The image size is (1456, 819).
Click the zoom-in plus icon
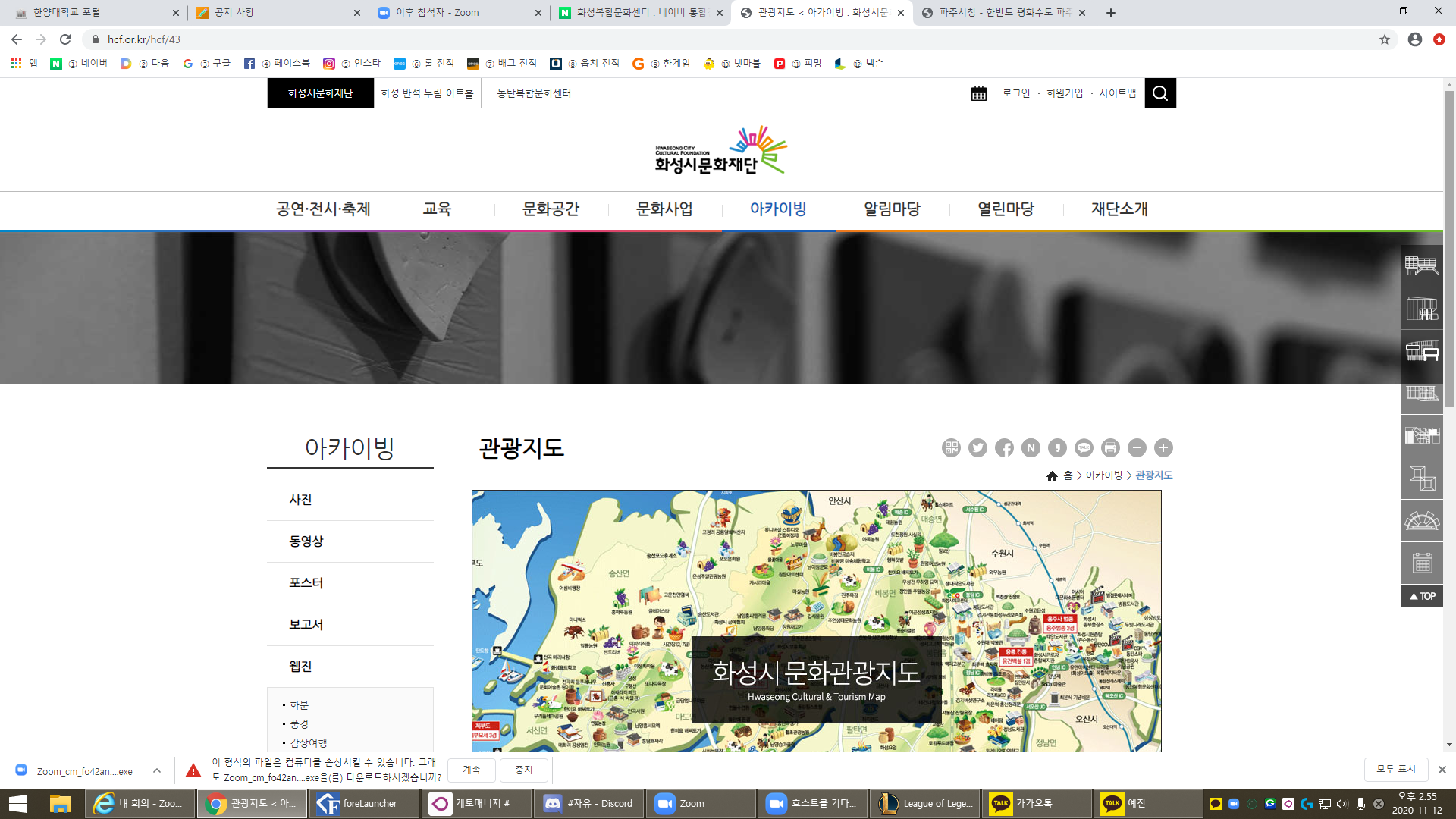click(x=1163, y=448)
